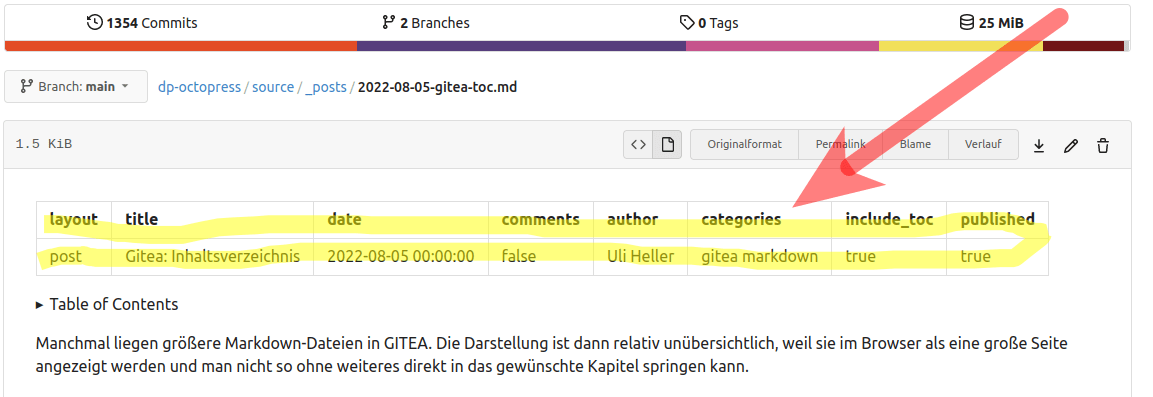Screen dimensions: 1153x397
Task: Download the file with the download icon
Action: 1038,146
